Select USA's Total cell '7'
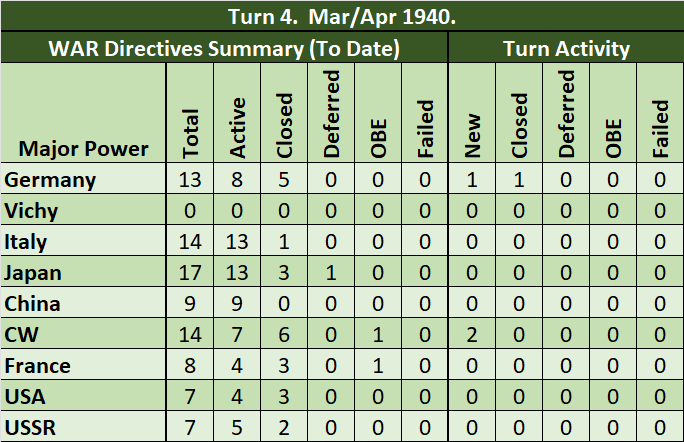 click(x=190, y=397)
